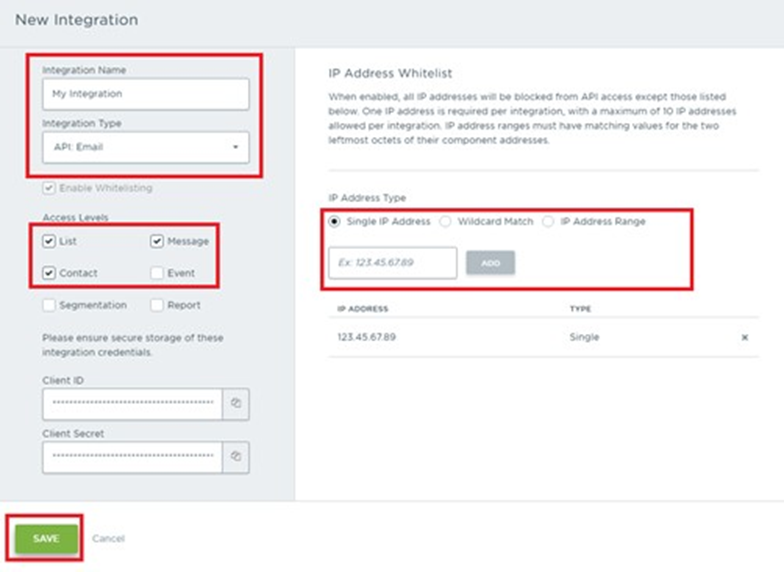784x572 pixels.
Task: Select Single IP Address radio option
Action: pyautogui.click(x=334, y=221)
